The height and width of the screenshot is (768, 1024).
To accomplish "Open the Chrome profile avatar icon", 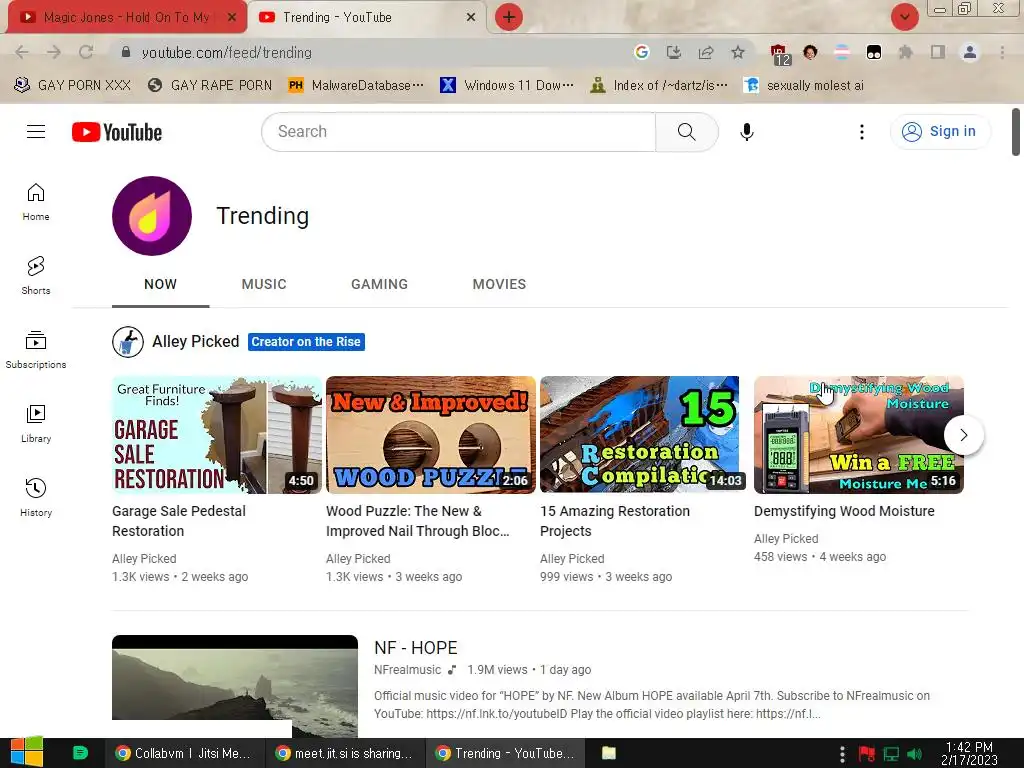I will coord(970,52).
